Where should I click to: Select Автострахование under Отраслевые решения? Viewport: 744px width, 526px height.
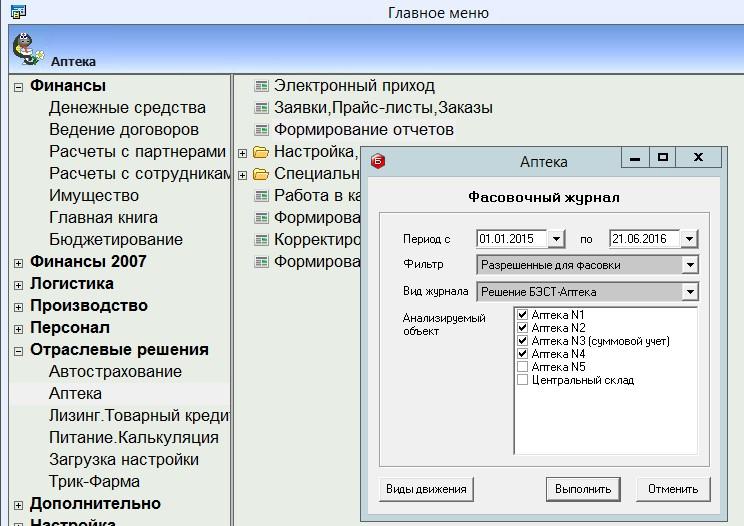tap(115, 371)
